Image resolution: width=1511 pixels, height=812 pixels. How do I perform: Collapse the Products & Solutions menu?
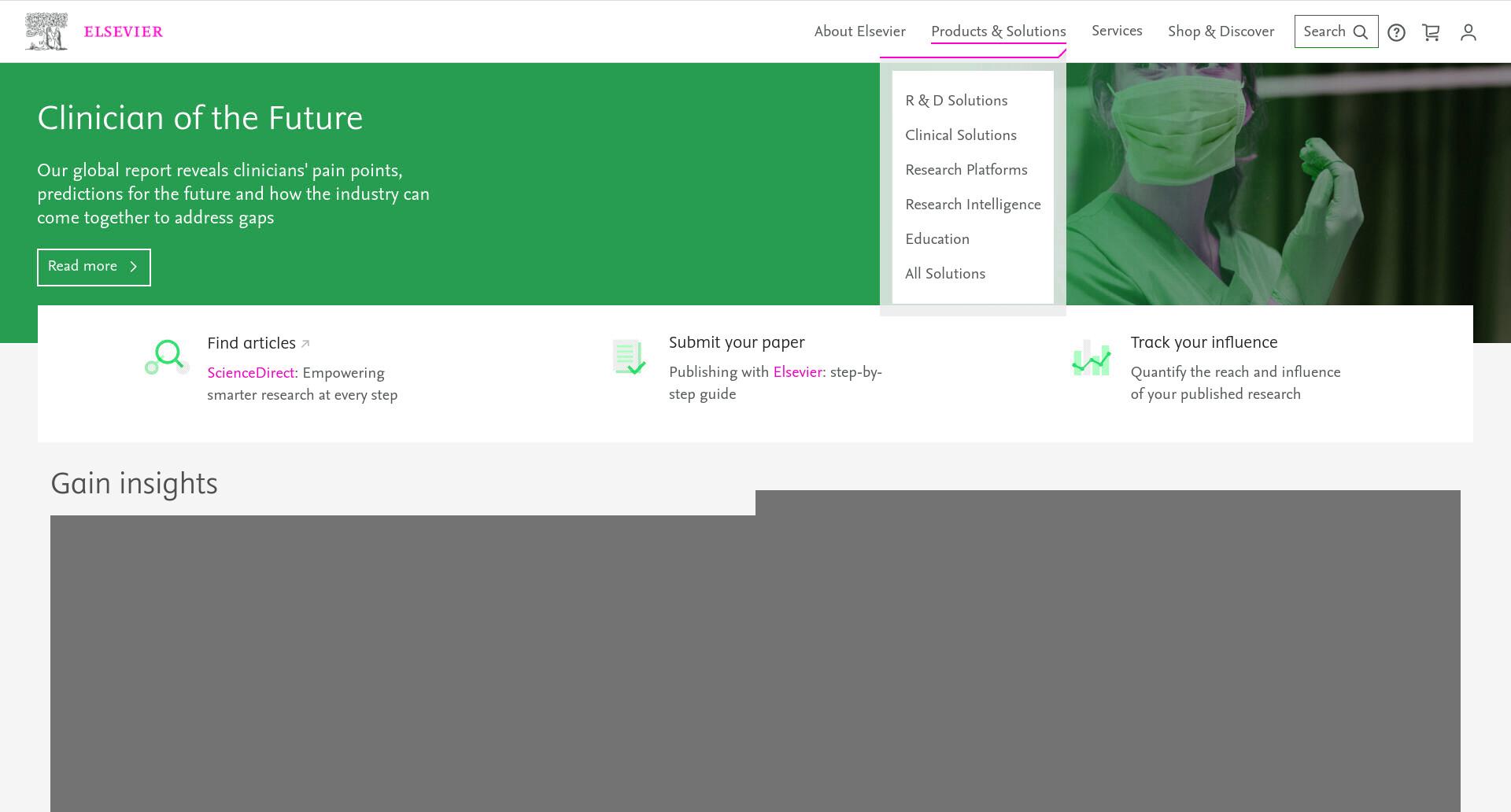(x=998, y=31)
